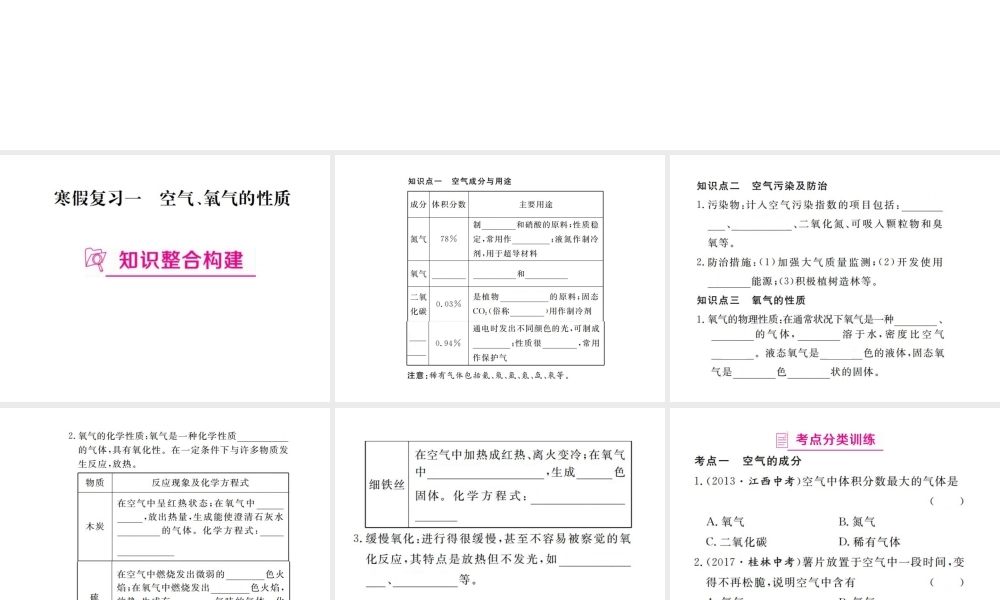Click the 0.03% cell
This screenshot has width=1000, height=600.
(448, 304)
